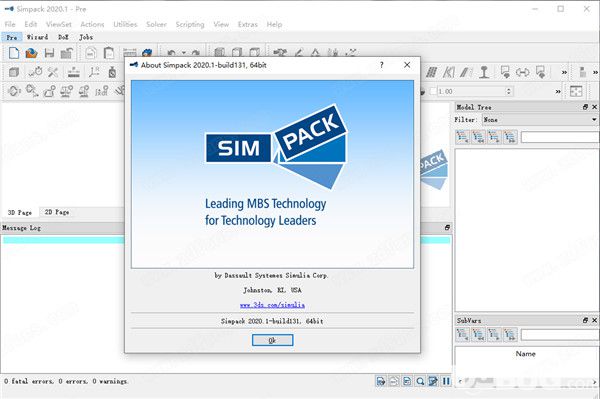
Task: Select the striped track icon right of the dialog
Action: pyautogui.click(x=431, y=72)
